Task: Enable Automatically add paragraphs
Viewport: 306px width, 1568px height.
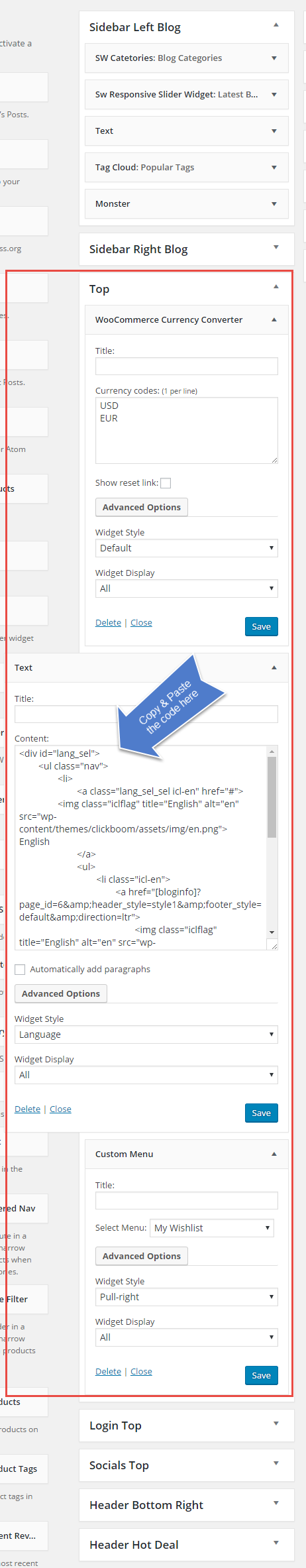Action: tap(20, 970)
